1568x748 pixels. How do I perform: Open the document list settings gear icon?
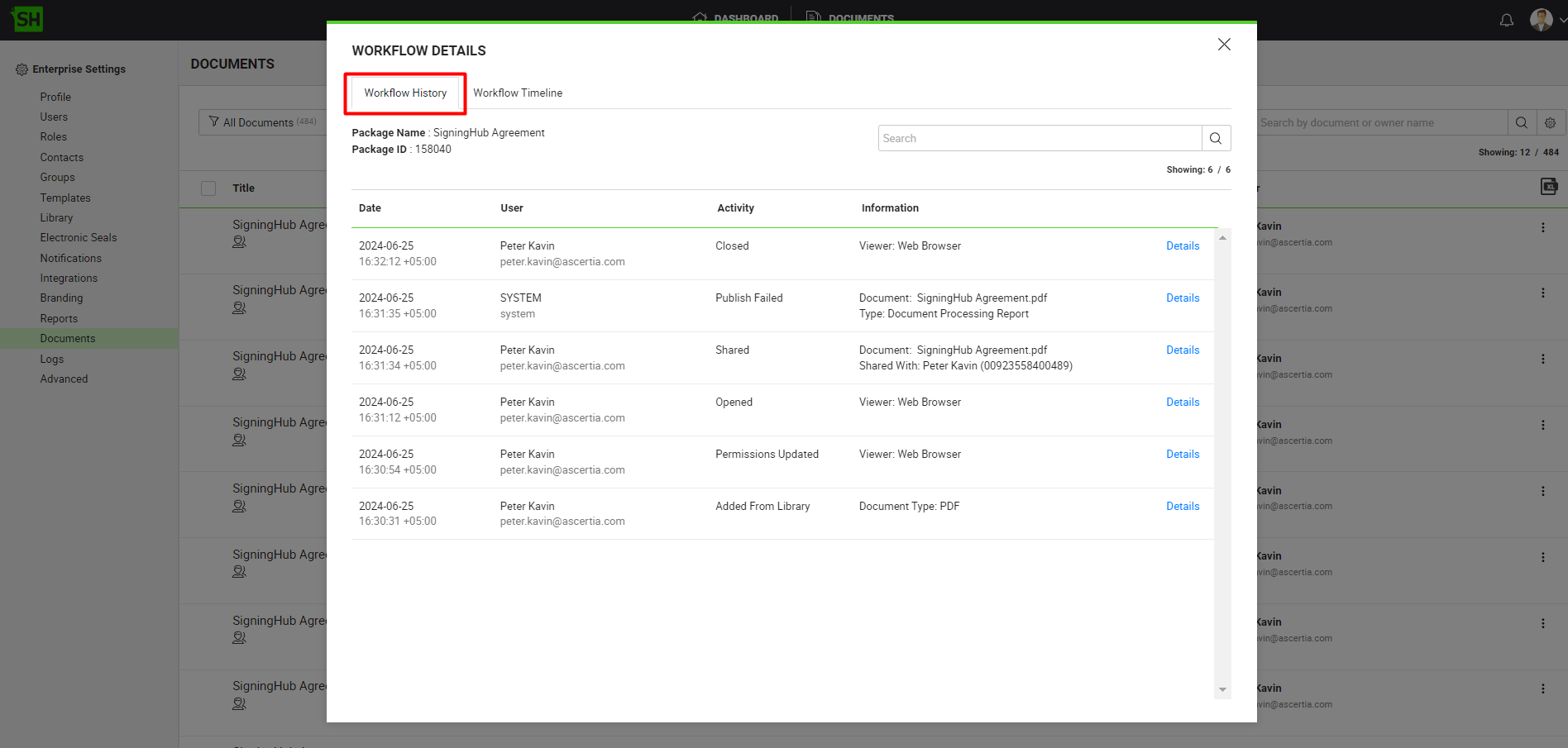(x=1550, y=122)
